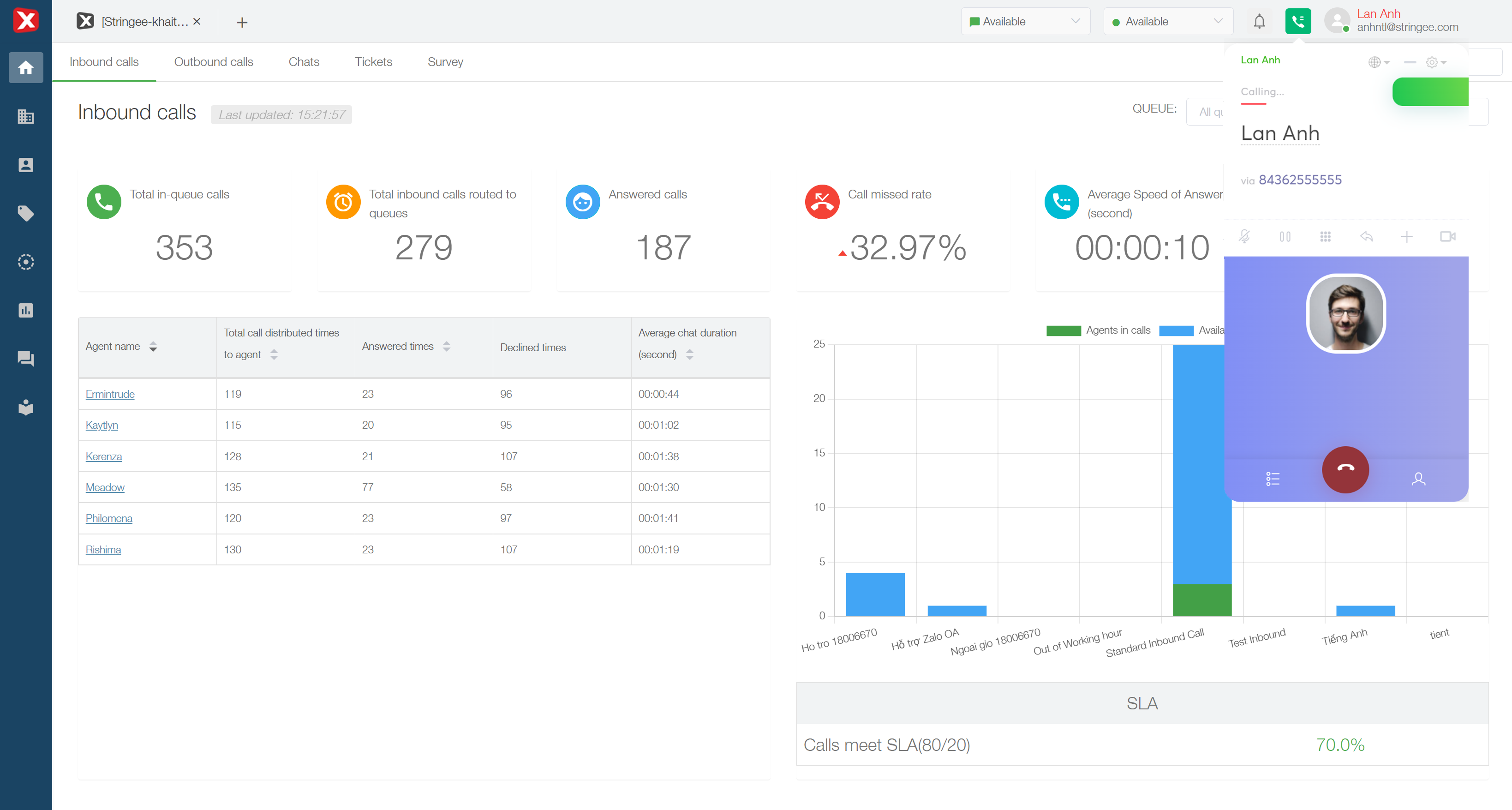1512x810 pixels.
Task: Open agent Philomena link
Action: [108, 518]
